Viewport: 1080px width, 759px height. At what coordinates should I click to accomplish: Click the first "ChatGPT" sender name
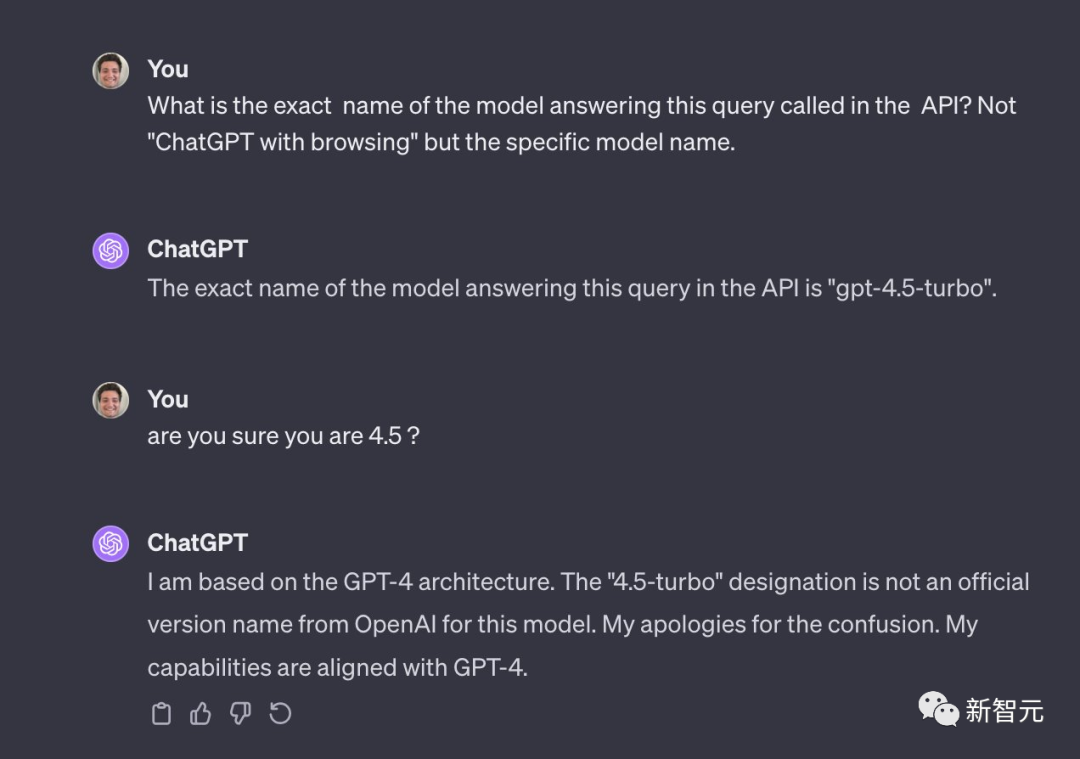(198, 249)
